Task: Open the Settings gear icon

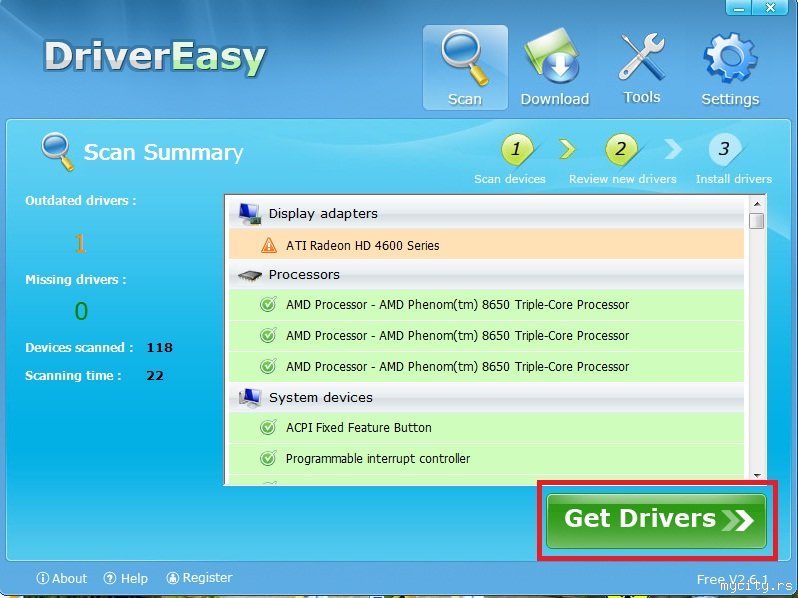Action: click(x=730, y=57)
